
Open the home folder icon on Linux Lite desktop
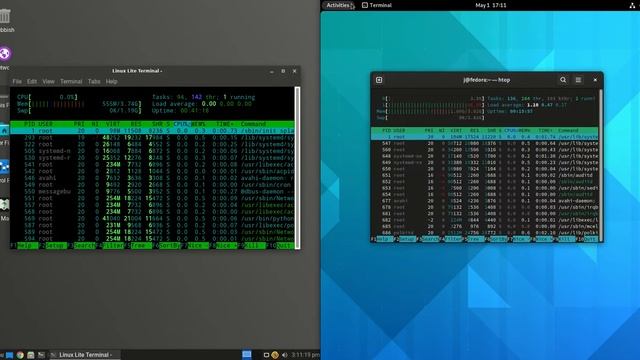pos(4,131)
